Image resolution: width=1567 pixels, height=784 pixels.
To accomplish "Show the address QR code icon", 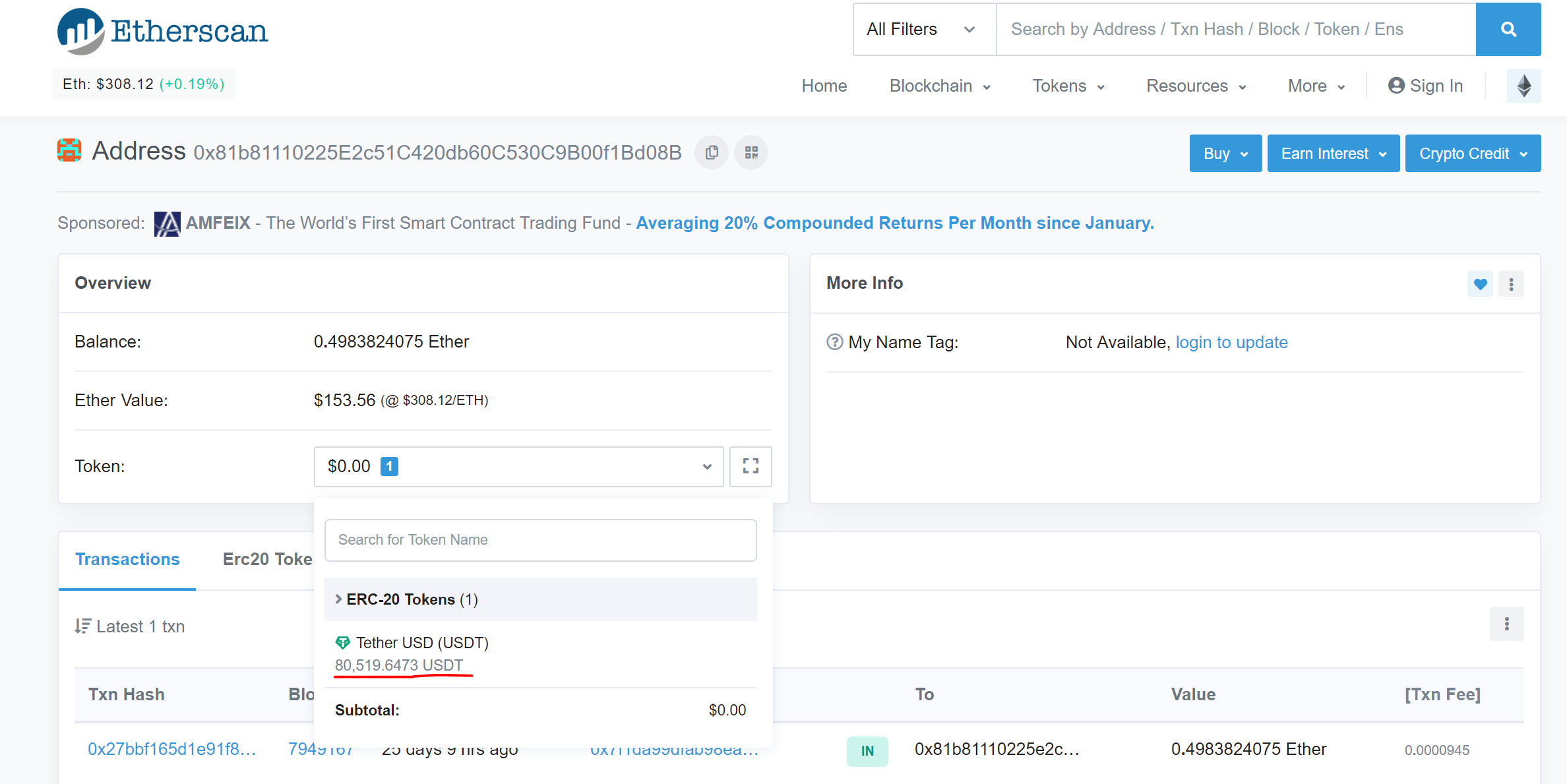I will coord(751,152).
